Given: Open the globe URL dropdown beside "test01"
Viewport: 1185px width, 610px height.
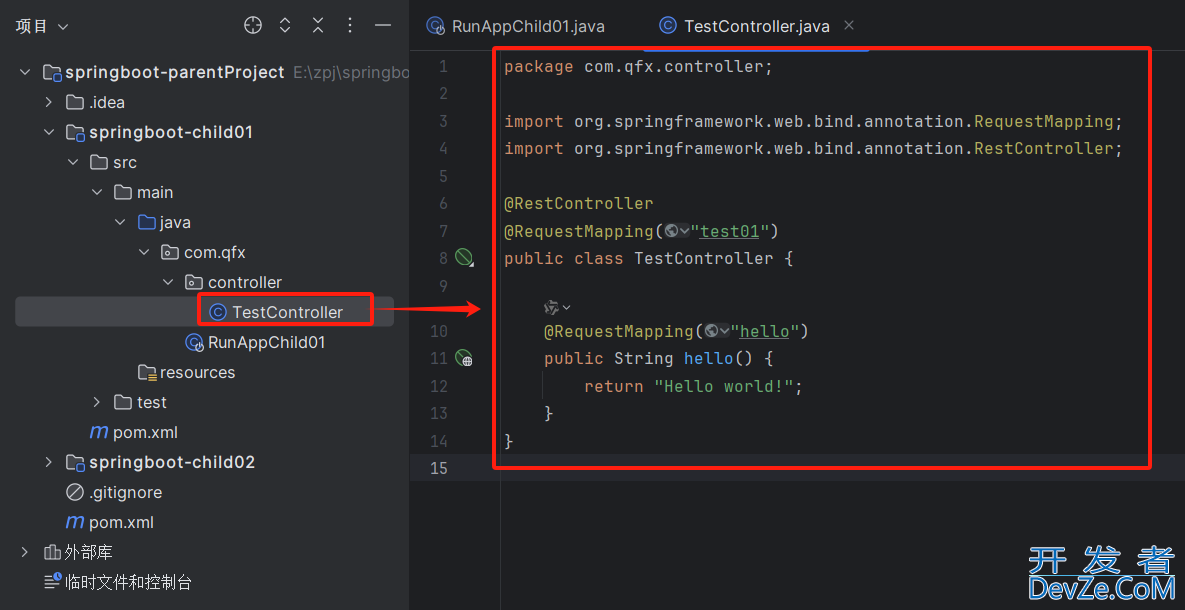Looking at the screenshot, I should (x=676, y=231).
